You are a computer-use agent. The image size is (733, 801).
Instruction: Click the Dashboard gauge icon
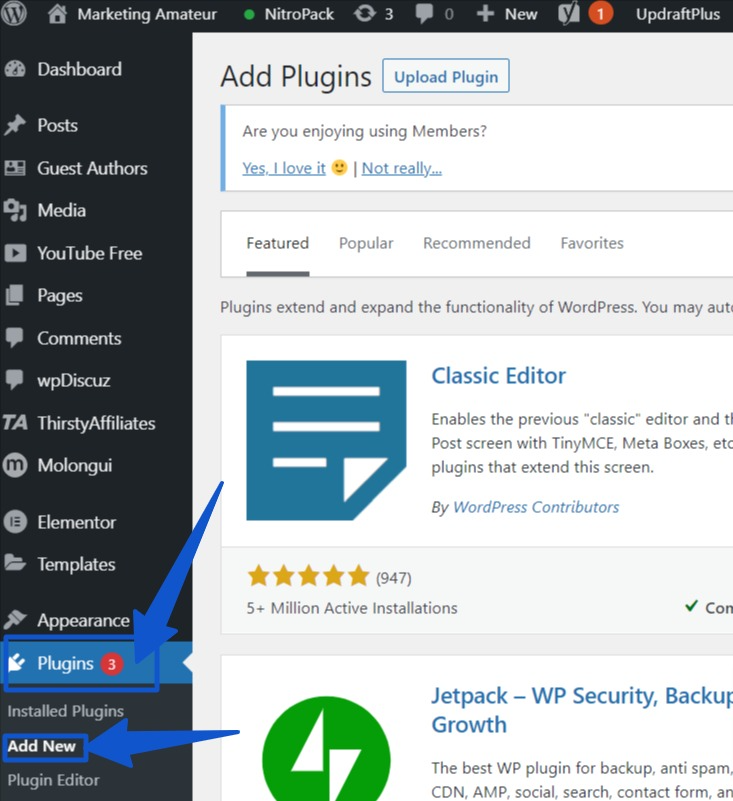click(15, 69)
